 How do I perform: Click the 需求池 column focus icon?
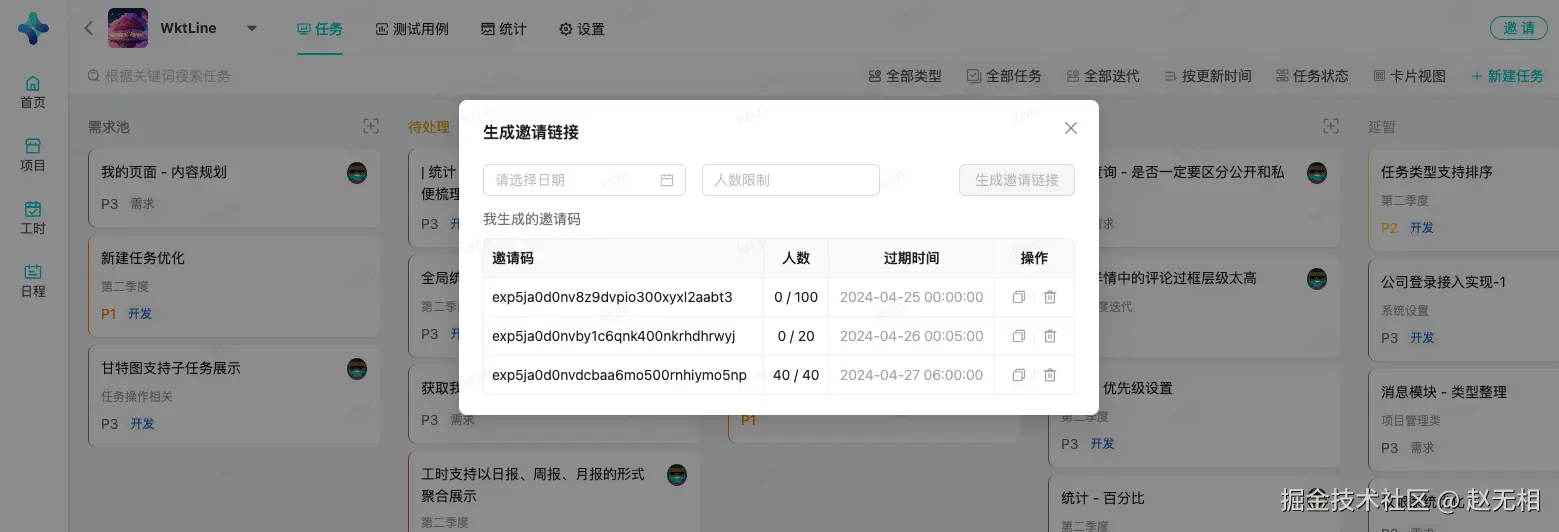pos(371,126)
